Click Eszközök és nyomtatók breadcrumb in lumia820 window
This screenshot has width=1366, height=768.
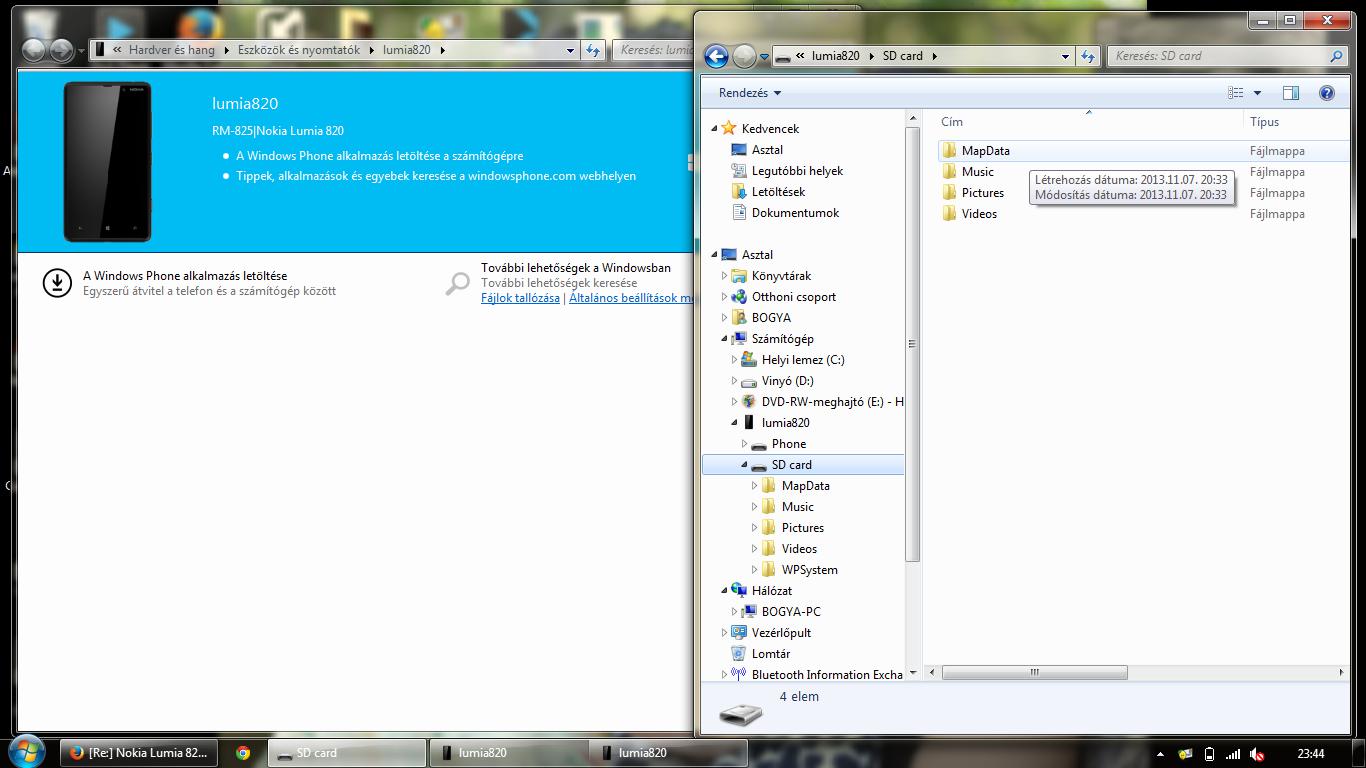point(298,49)
